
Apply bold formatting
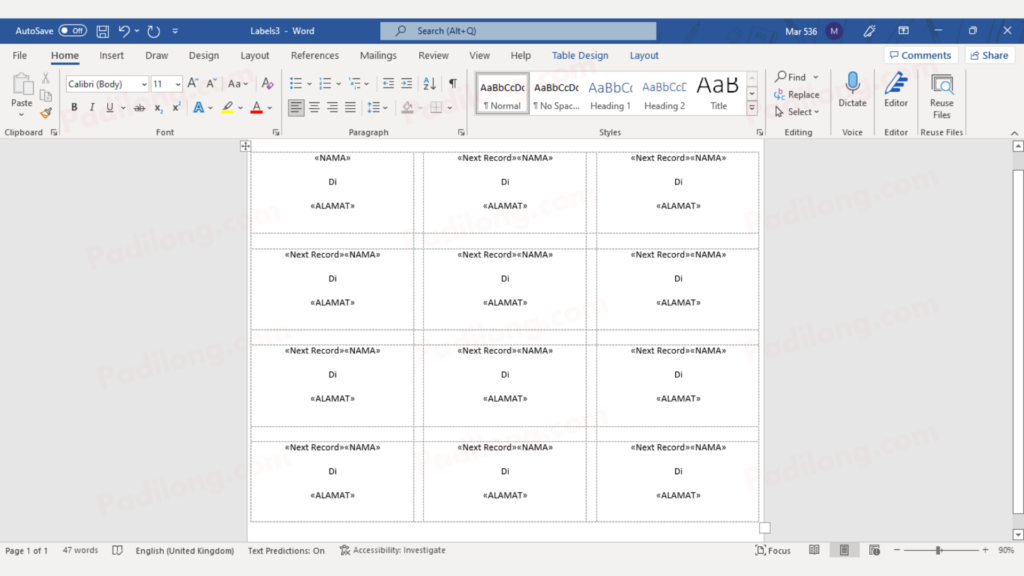pyautogui.click(x=74, y=106)
